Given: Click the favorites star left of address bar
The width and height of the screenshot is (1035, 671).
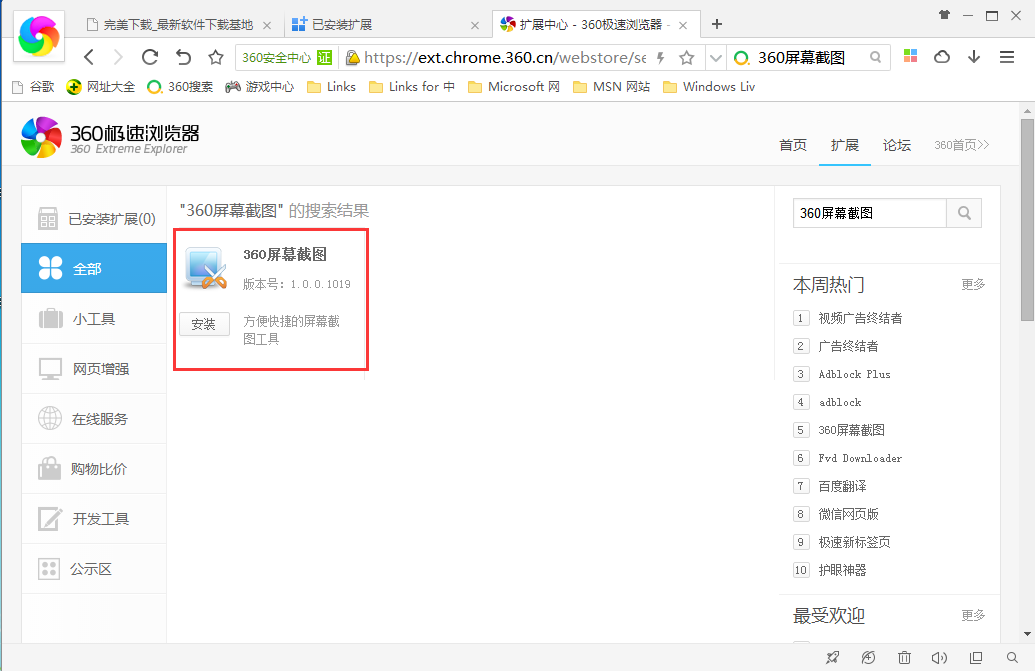Looking at the screenshot, I should click(216, 57).
